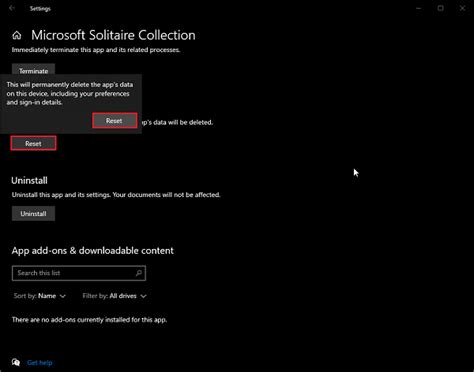474x372 pixels.
Task: Confirm Reset in the warning popup
Action: (x=115, y=120)
